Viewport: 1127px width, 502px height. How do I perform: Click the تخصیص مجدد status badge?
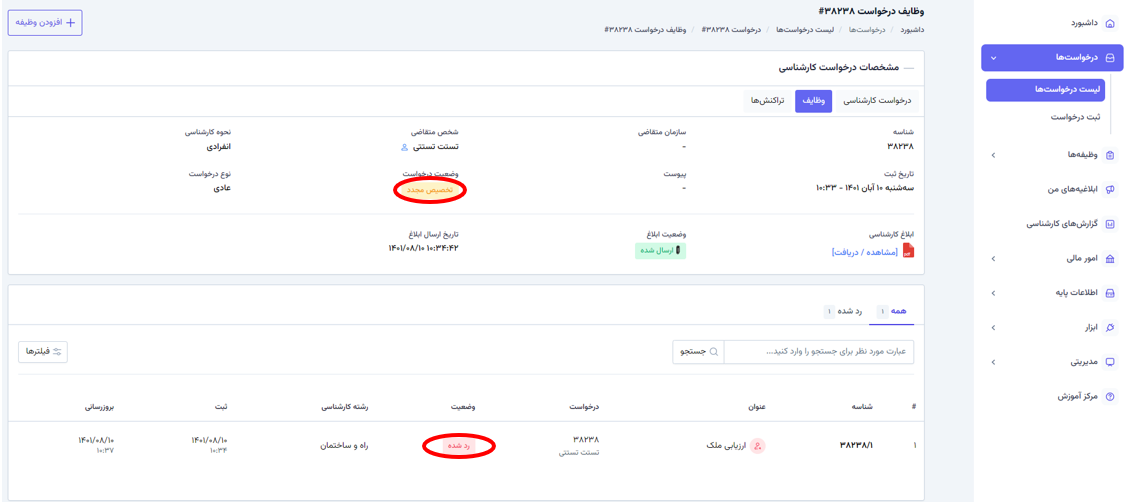pyautogui.click(x=430, y=190)
